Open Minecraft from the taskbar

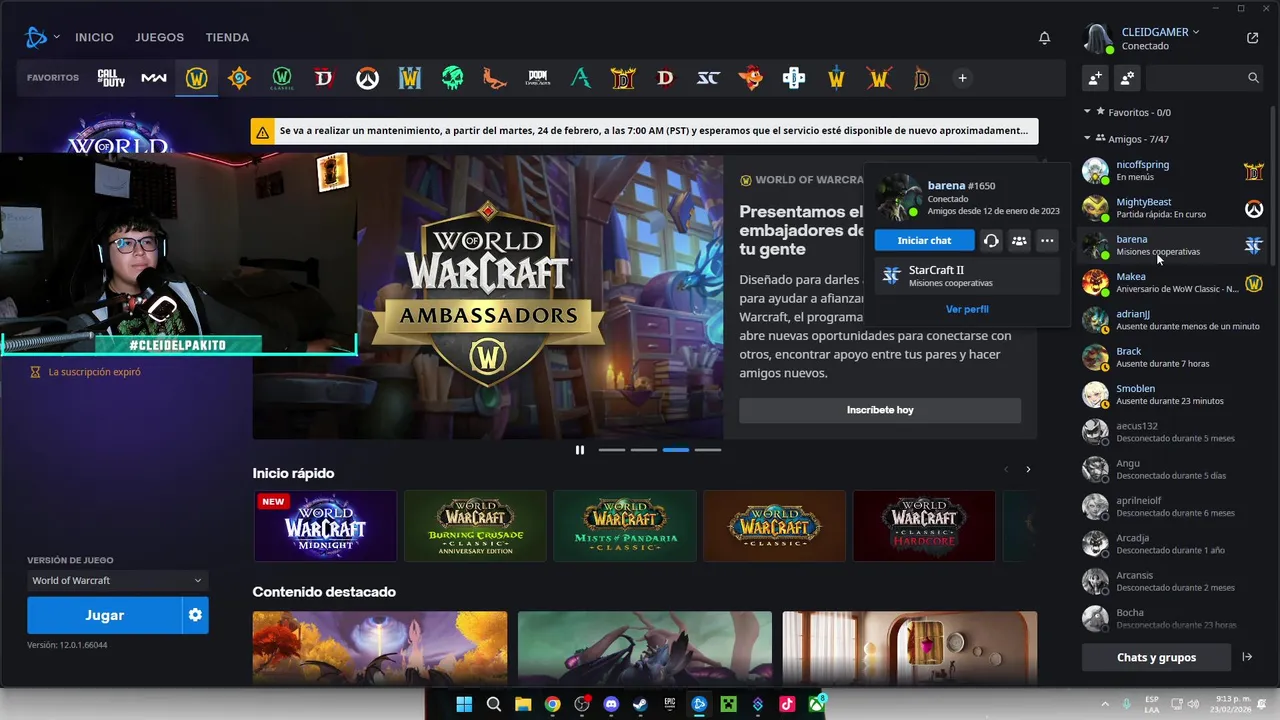point(729,704)
